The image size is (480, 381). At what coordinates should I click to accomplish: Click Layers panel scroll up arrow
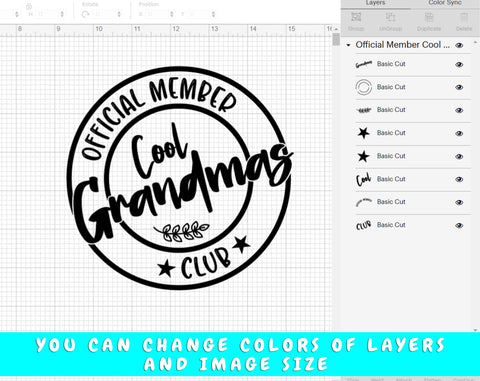point(475,42)
